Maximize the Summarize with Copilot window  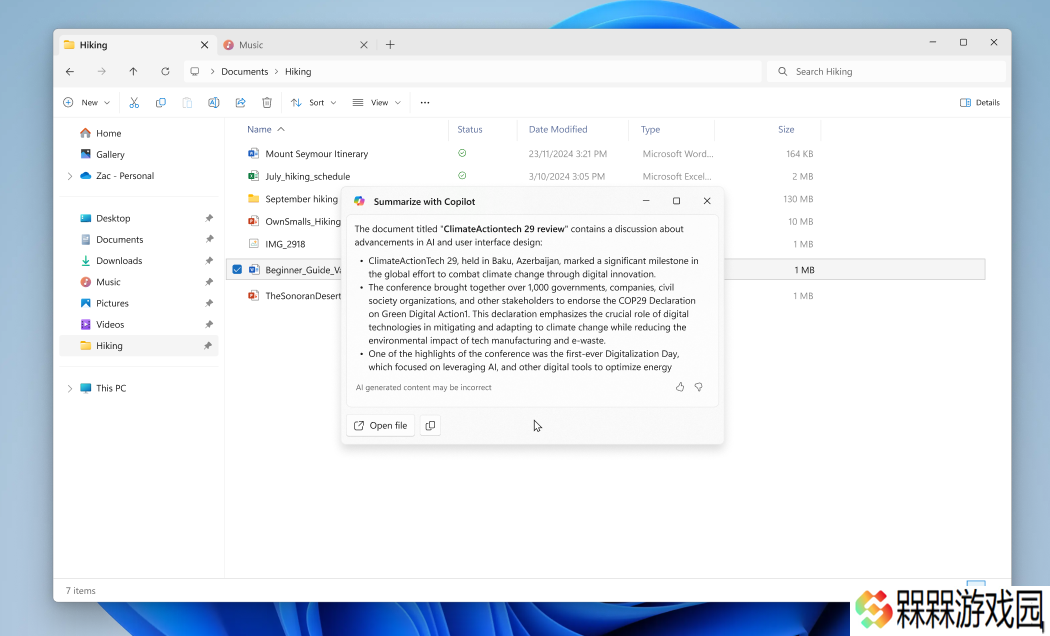point(676,201)
